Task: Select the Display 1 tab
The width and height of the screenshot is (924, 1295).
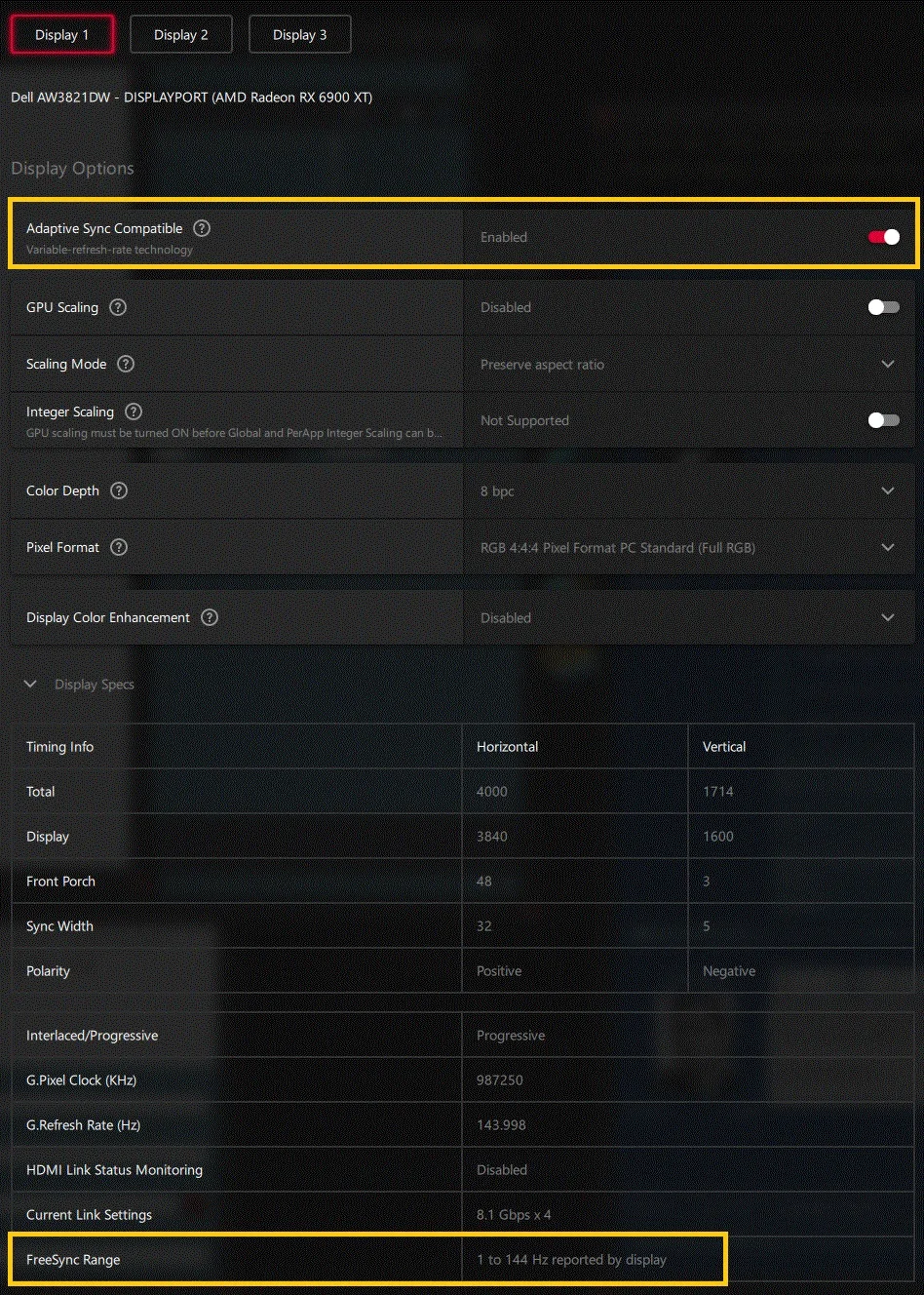Action: (62, 34)
